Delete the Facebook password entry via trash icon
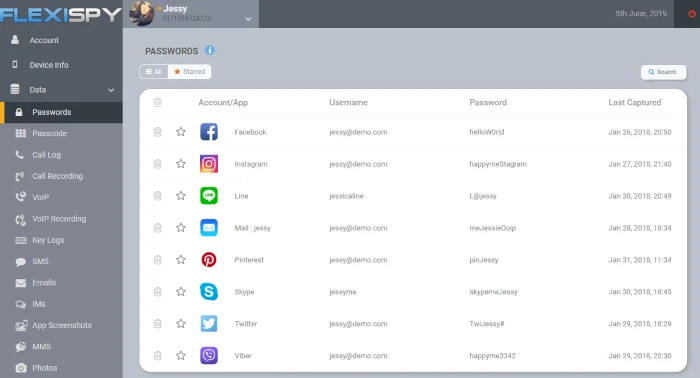This screenshot has height=378, width=700. click(158, 132)
